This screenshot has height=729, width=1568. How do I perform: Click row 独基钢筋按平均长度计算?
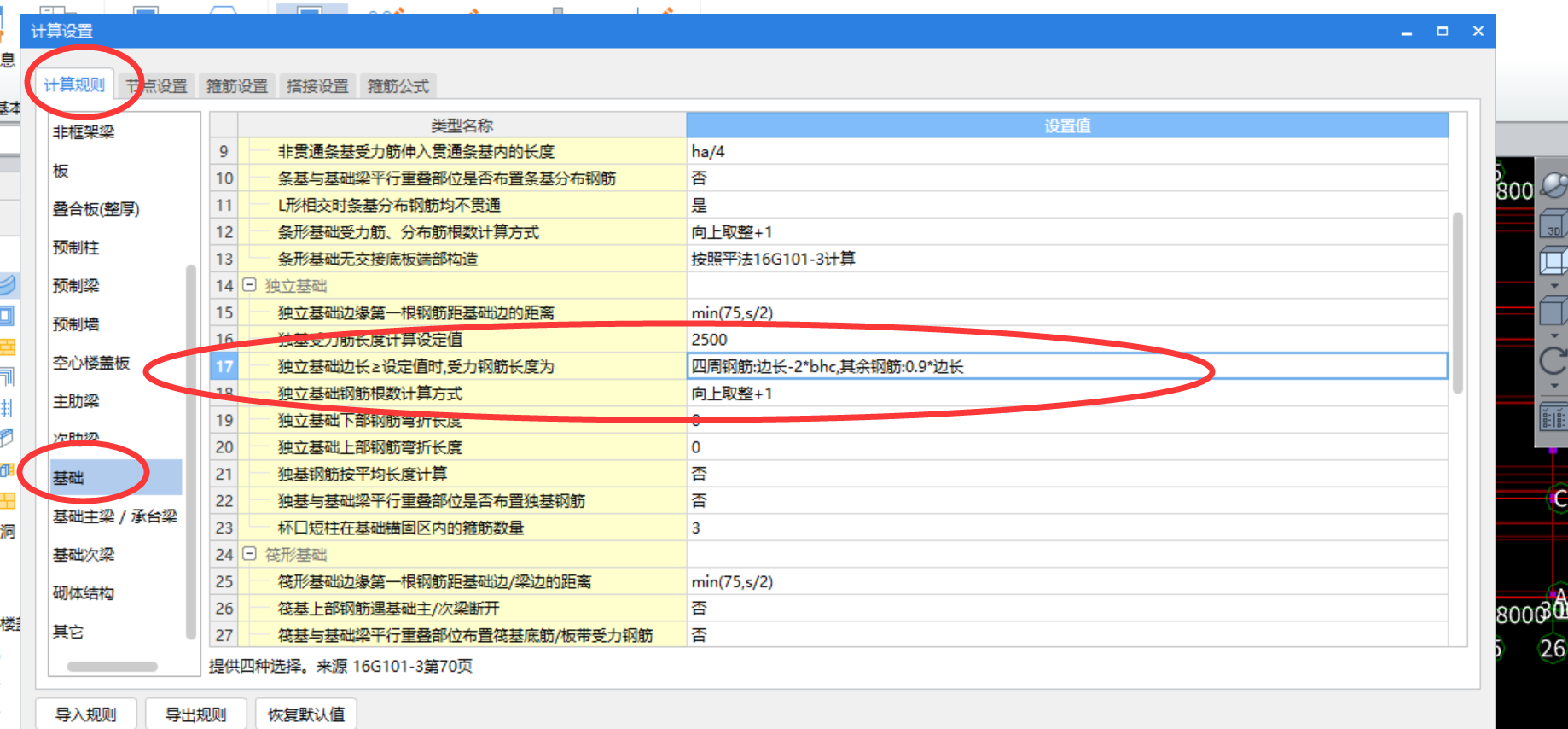tap(462, 474)
